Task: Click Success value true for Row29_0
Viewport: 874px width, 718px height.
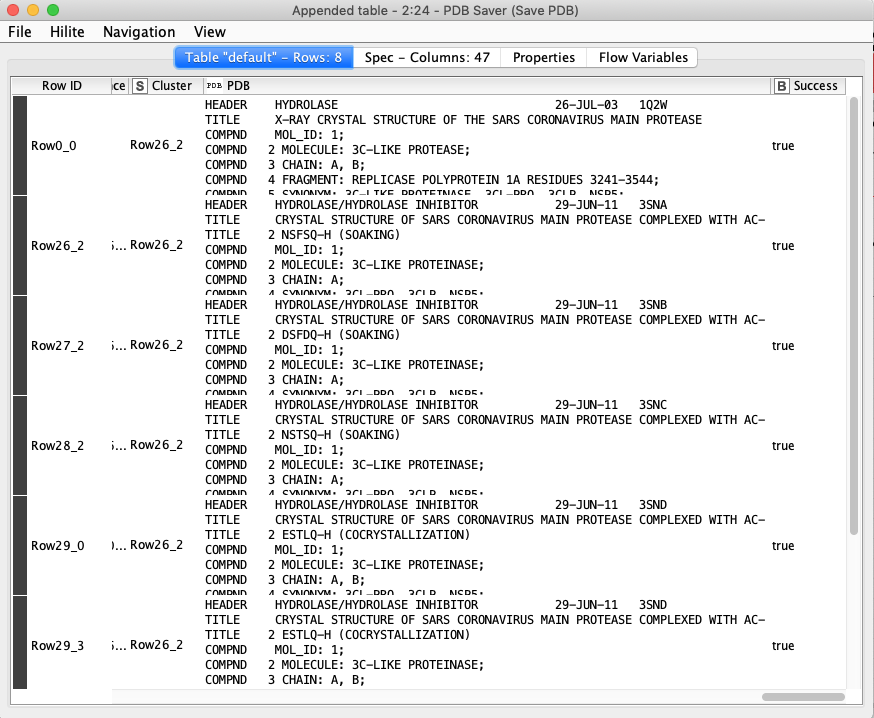Action: (x=783, y=546)
